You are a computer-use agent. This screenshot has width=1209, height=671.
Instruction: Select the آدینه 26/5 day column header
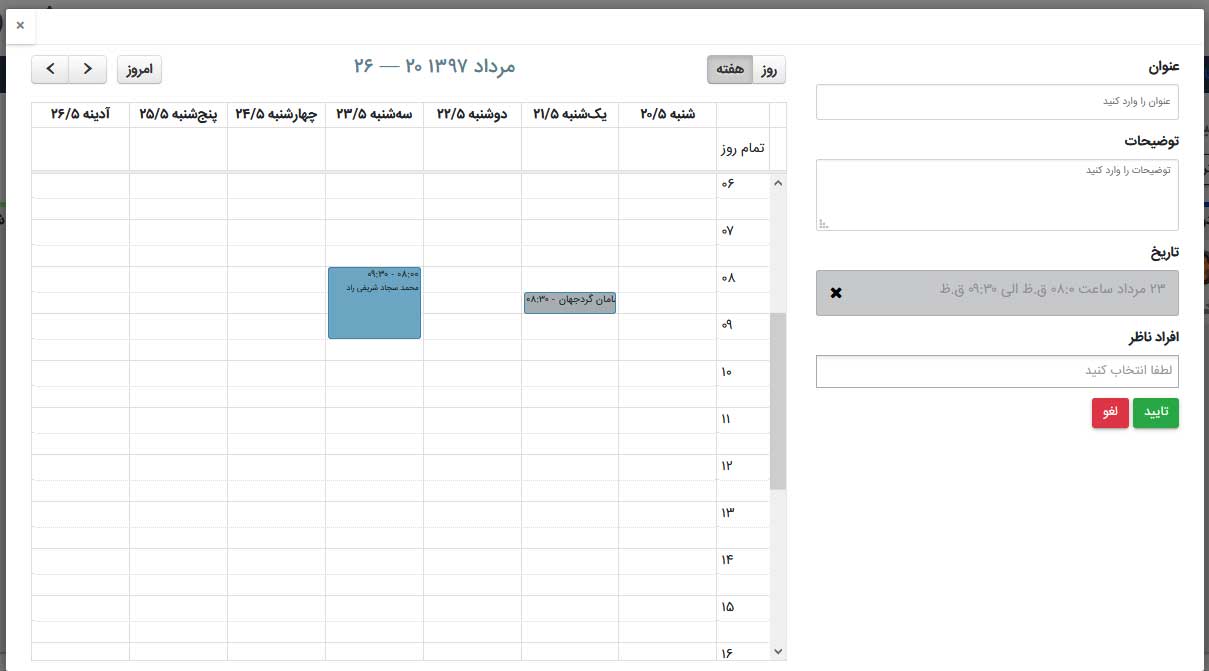pos(80,114)
